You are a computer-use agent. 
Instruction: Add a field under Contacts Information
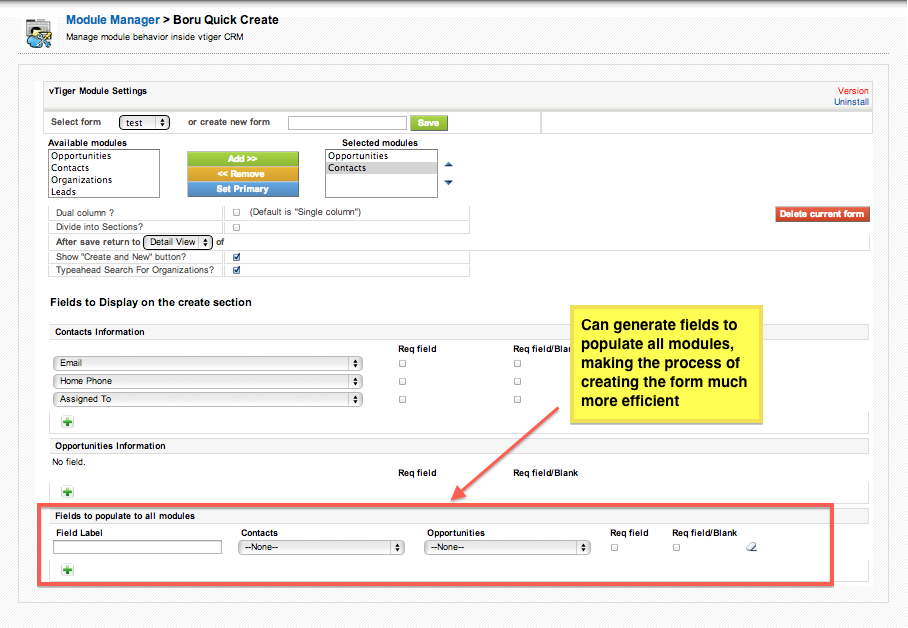pyautogui.click(x=68, y=422)
